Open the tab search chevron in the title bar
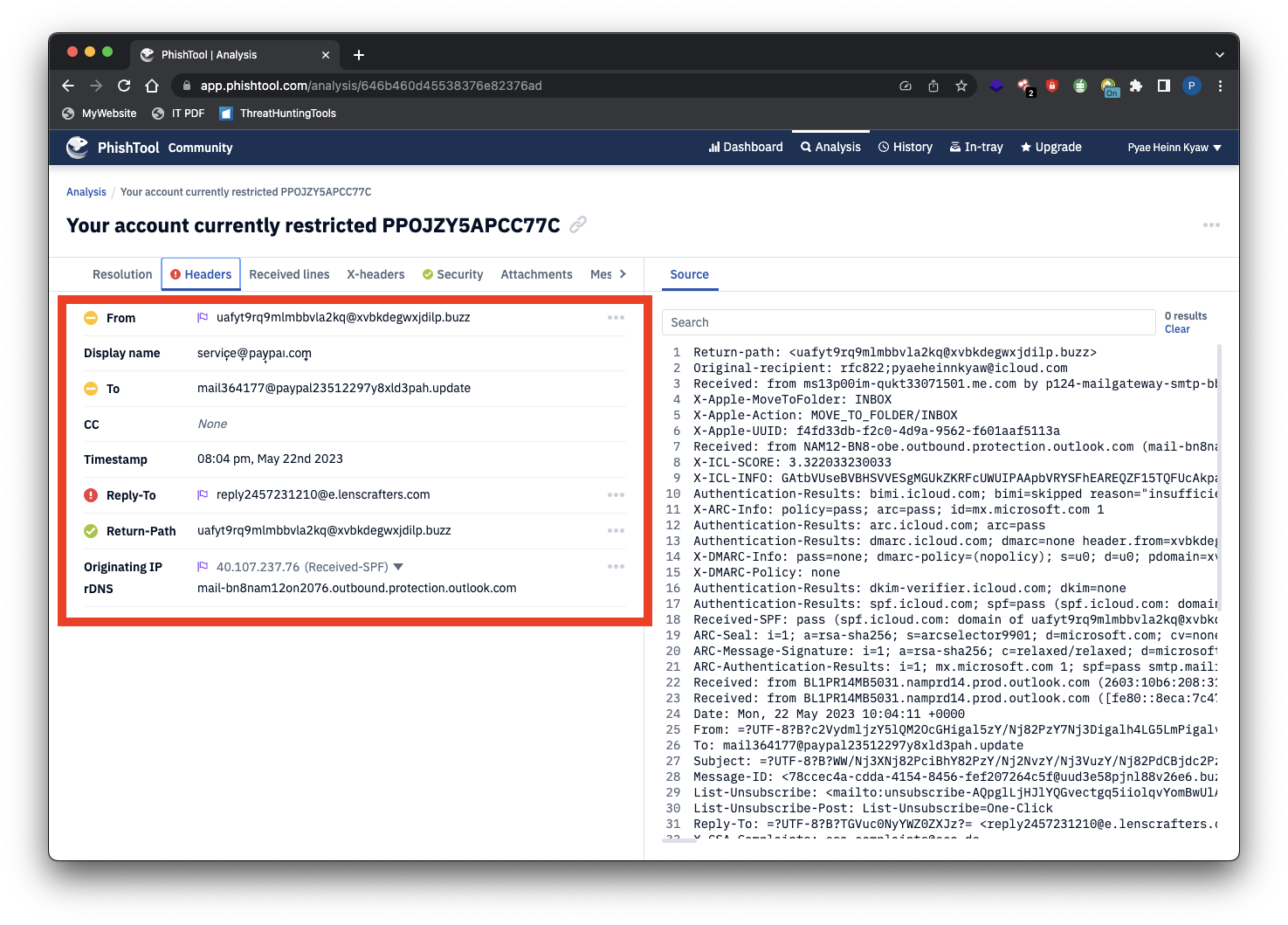 (x=1220, y=55)
